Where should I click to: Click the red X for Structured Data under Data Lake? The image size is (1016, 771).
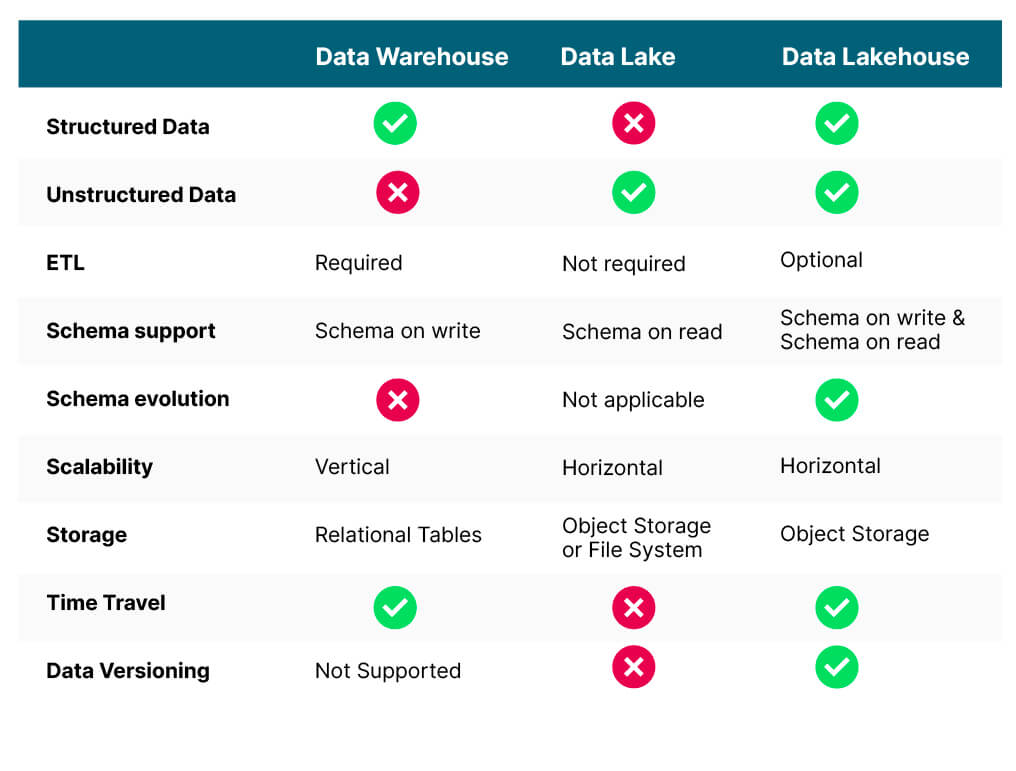tap(633, 124)
